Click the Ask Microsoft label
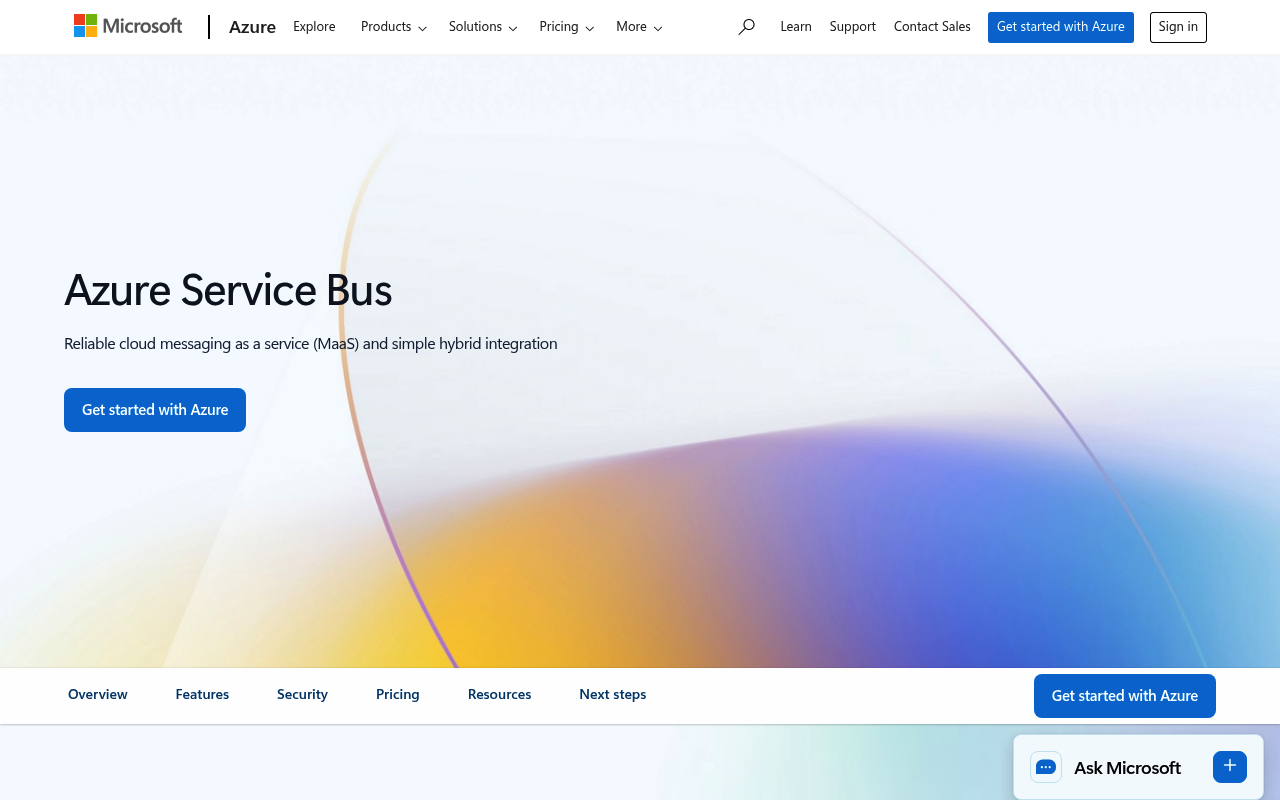Screen dimensions: 1280x800 (x=1127, y=768)
